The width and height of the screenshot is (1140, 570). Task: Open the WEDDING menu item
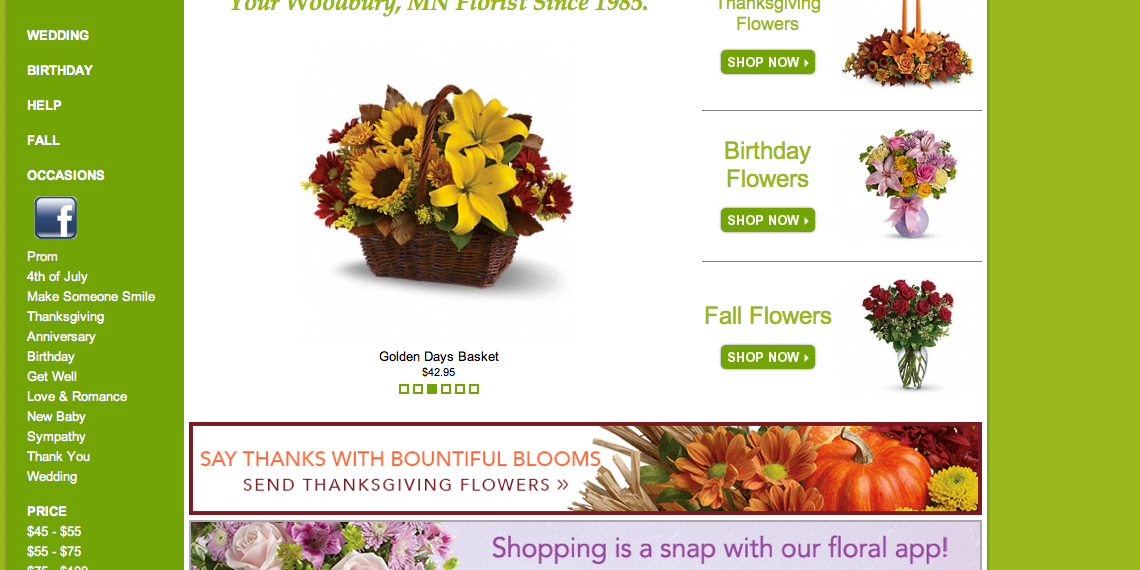[58, 35]
